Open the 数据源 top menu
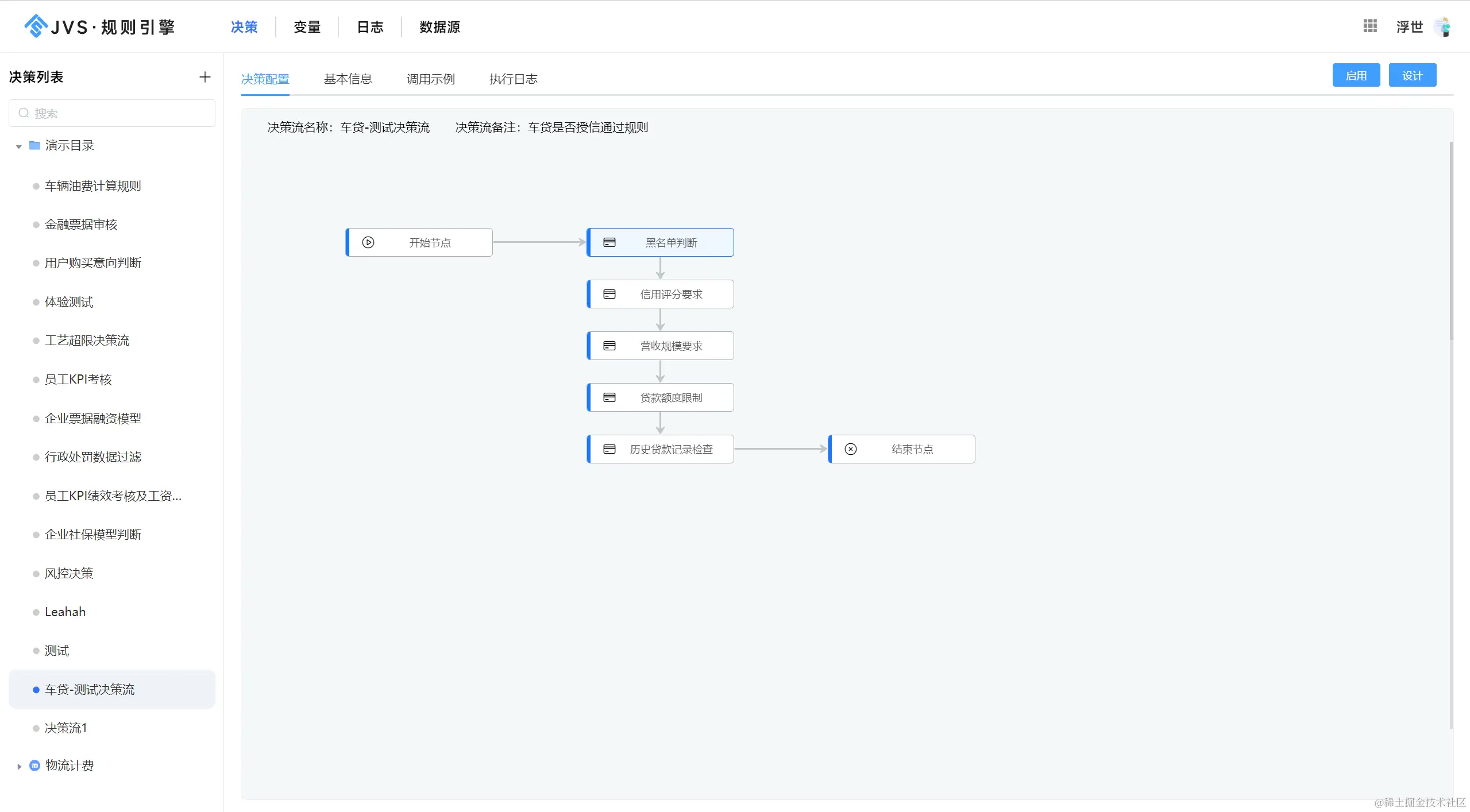This screenshot has width=1470, height=812. (439, 27)
